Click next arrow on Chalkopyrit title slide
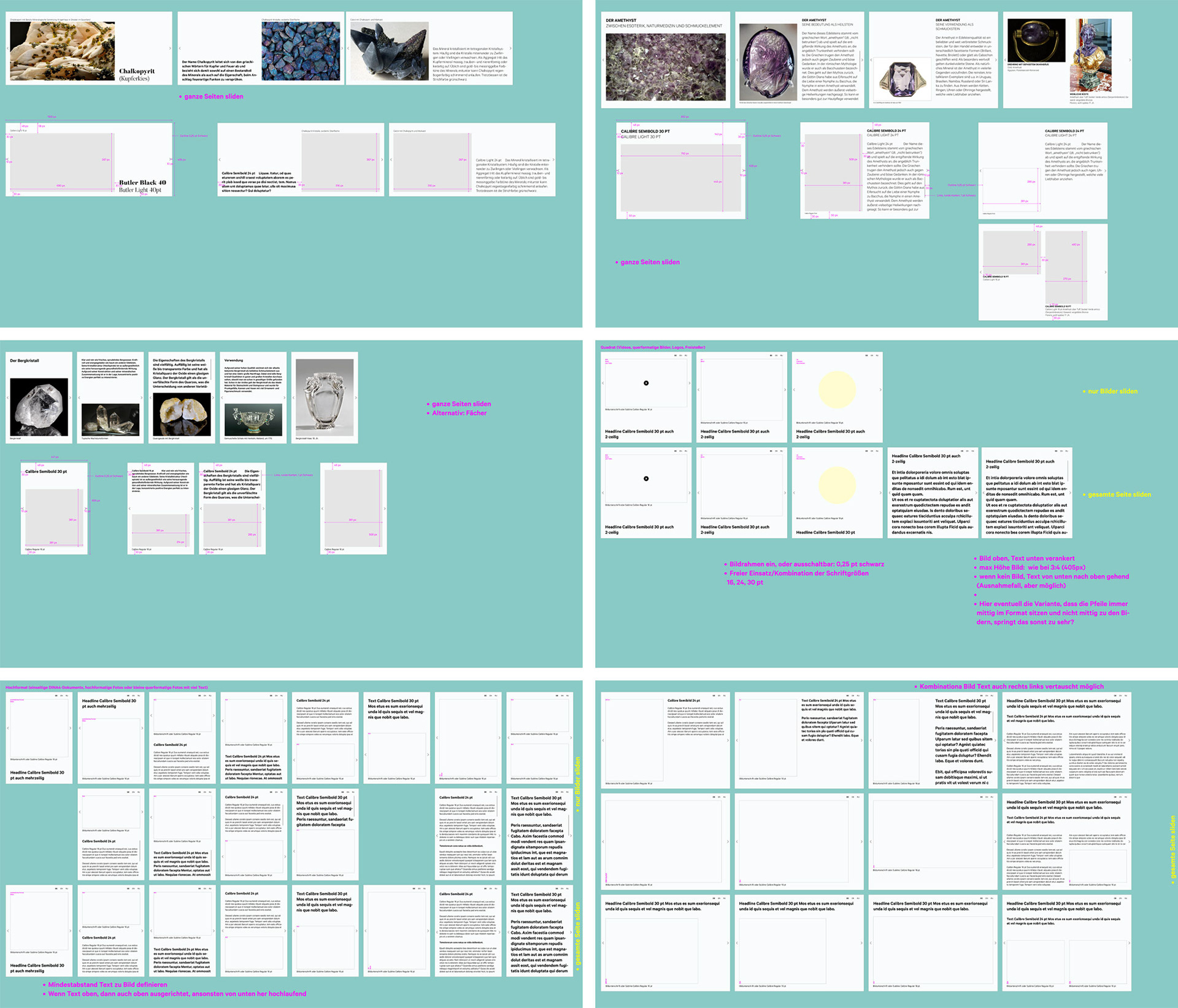 (170, 48)
